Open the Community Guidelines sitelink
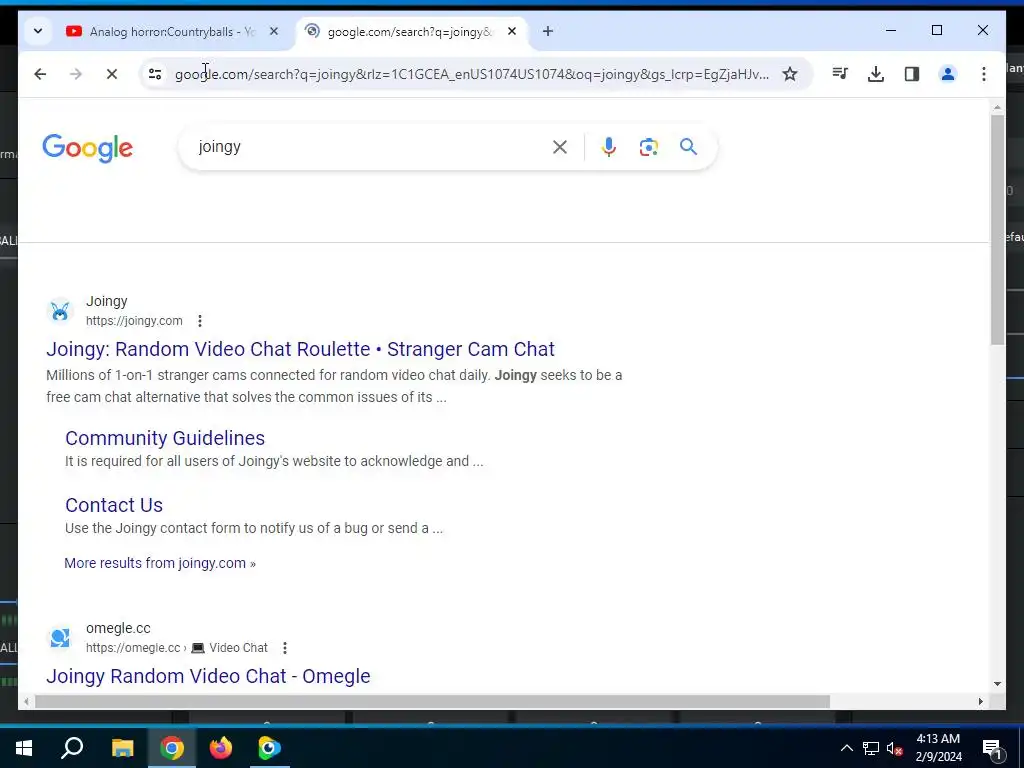 point(165,438)
